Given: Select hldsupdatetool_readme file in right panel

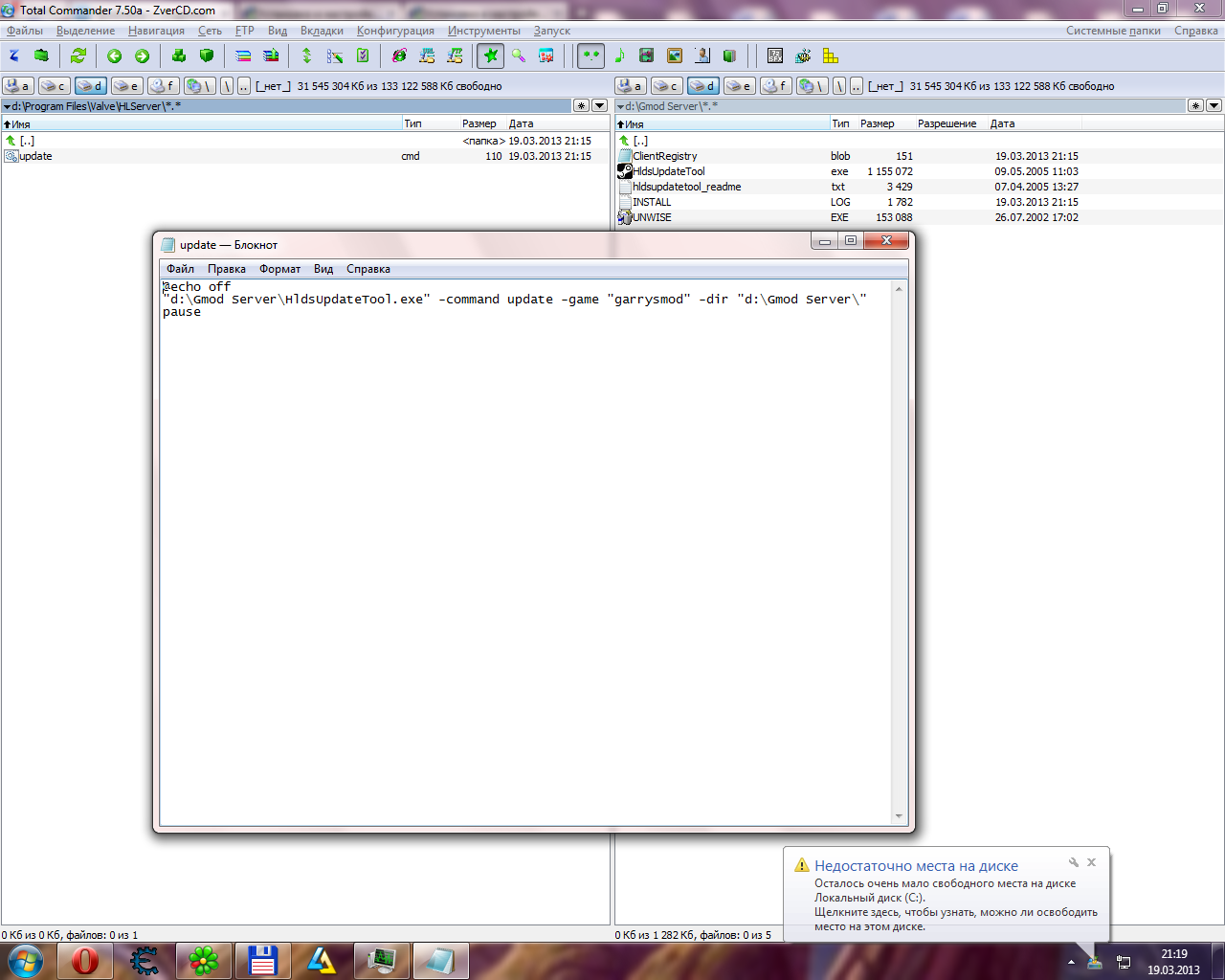Looking at the screenshot, I should coord(919,187).
